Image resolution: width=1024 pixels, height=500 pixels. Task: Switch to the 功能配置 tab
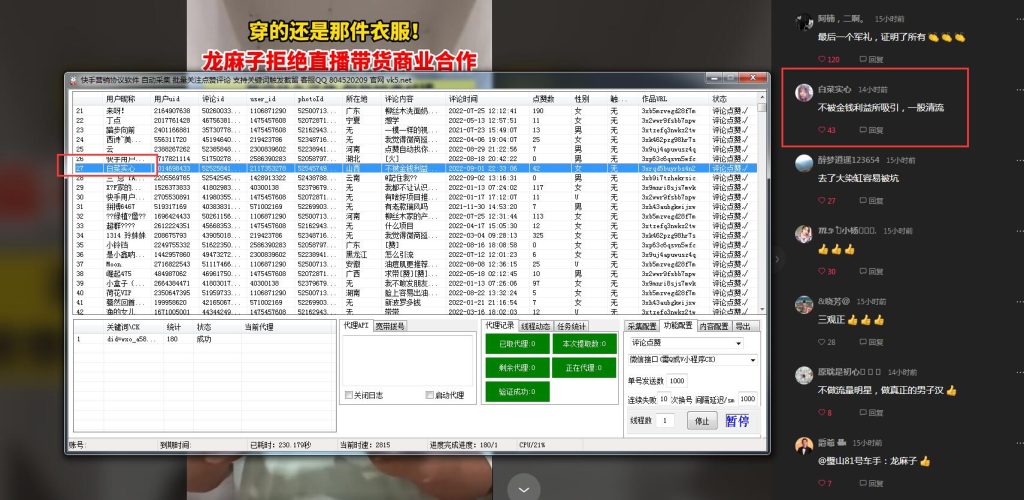click(x=677, y=326)
